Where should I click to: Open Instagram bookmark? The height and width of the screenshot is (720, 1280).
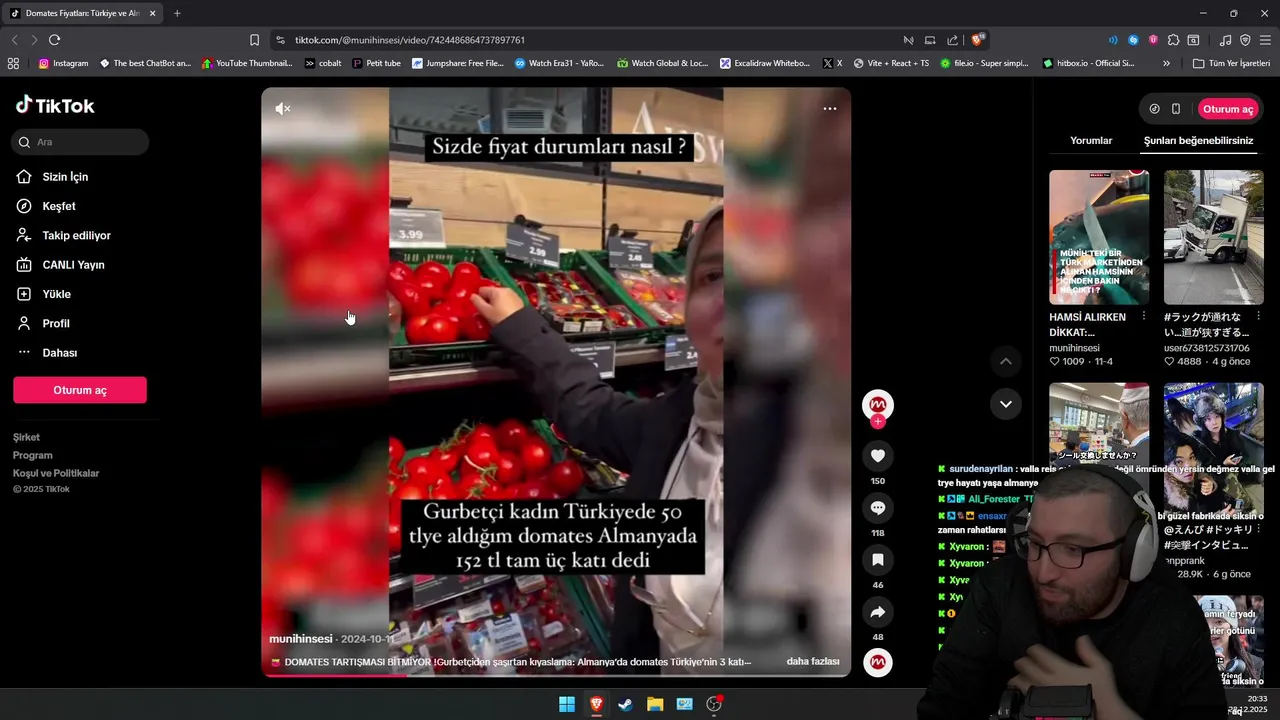click(x=63, y=63)
